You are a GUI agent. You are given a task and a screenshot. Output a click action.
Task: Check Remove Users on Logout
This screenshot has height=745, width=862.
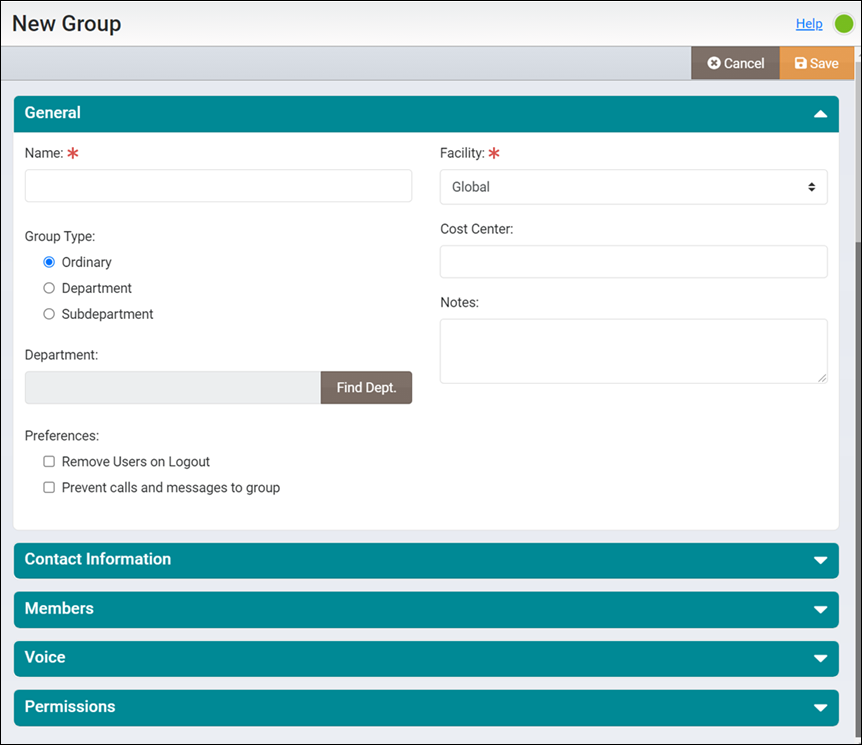(49, 461)
